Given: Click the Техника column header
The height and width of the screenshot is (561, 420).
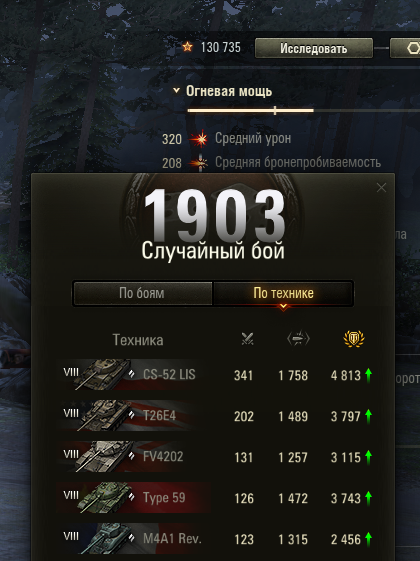Looking at the screenshot, I should 138,340.
